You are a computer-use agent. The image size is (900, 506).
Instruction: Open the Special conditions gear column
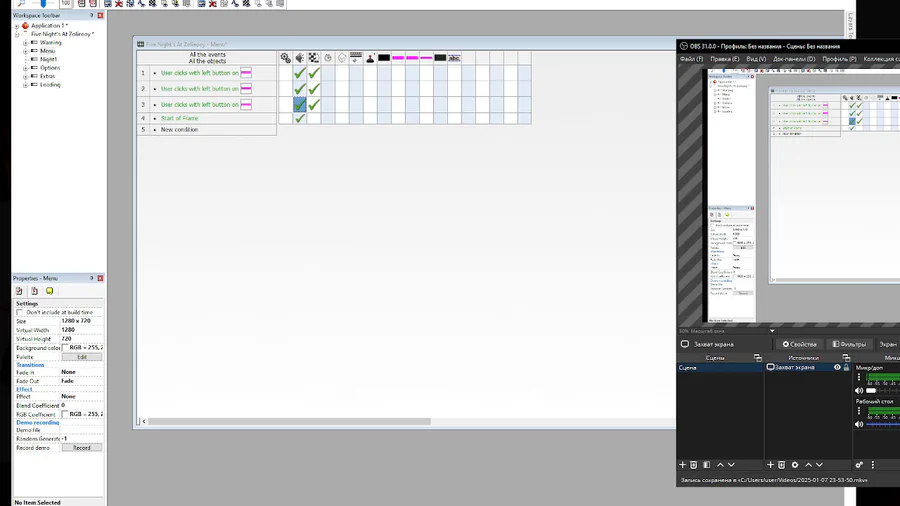[285, 58]
